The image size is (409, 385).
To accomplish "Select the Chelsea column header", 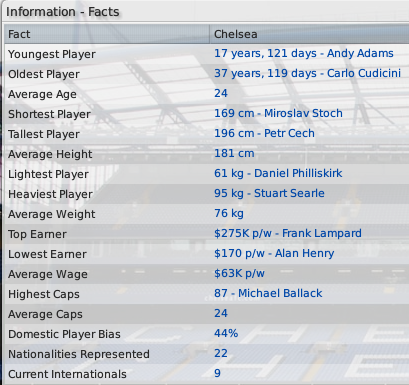I will (309, 34).
